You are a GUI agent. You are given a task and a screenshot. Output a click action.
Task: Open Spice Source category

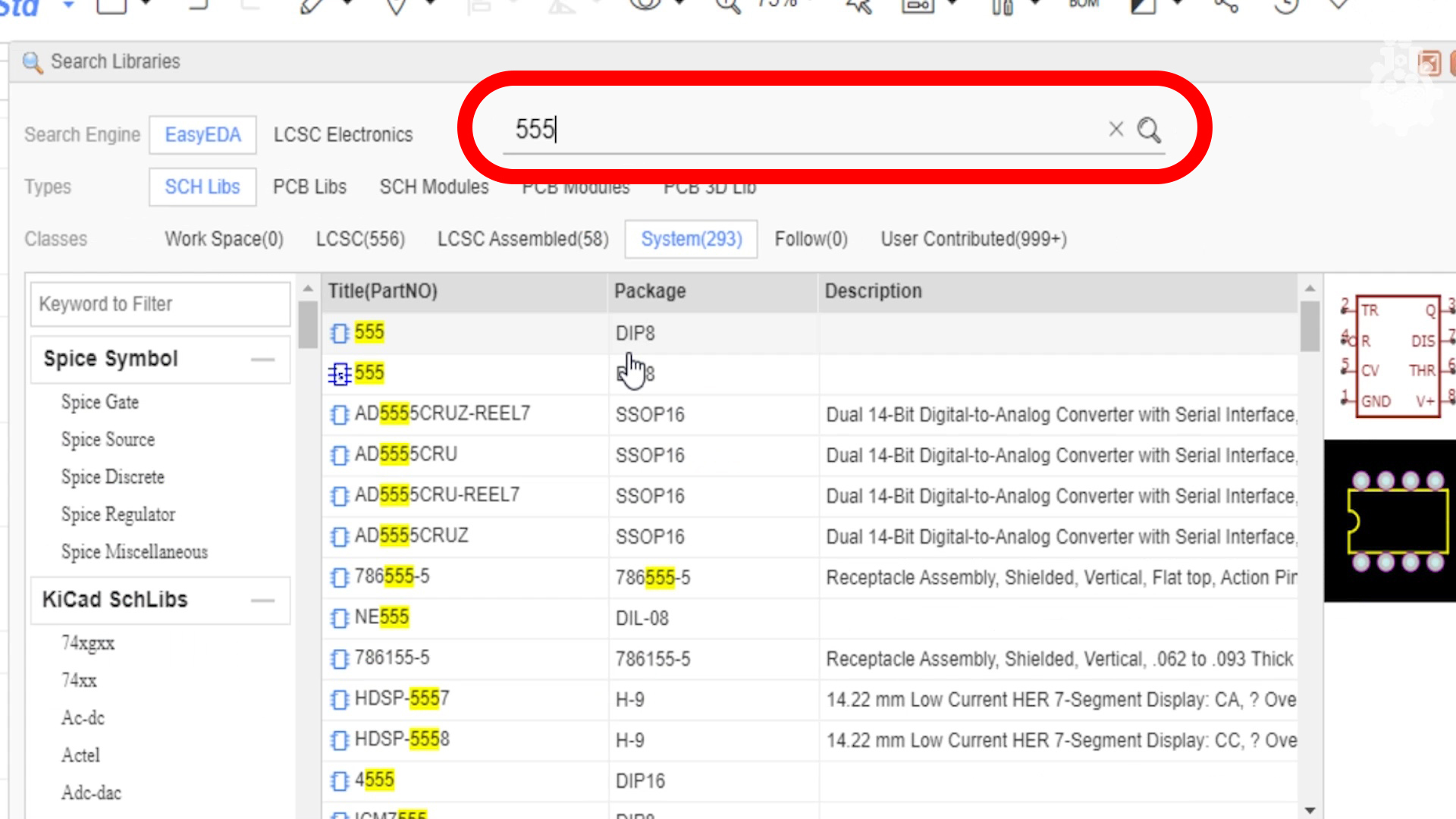[108, 439]
